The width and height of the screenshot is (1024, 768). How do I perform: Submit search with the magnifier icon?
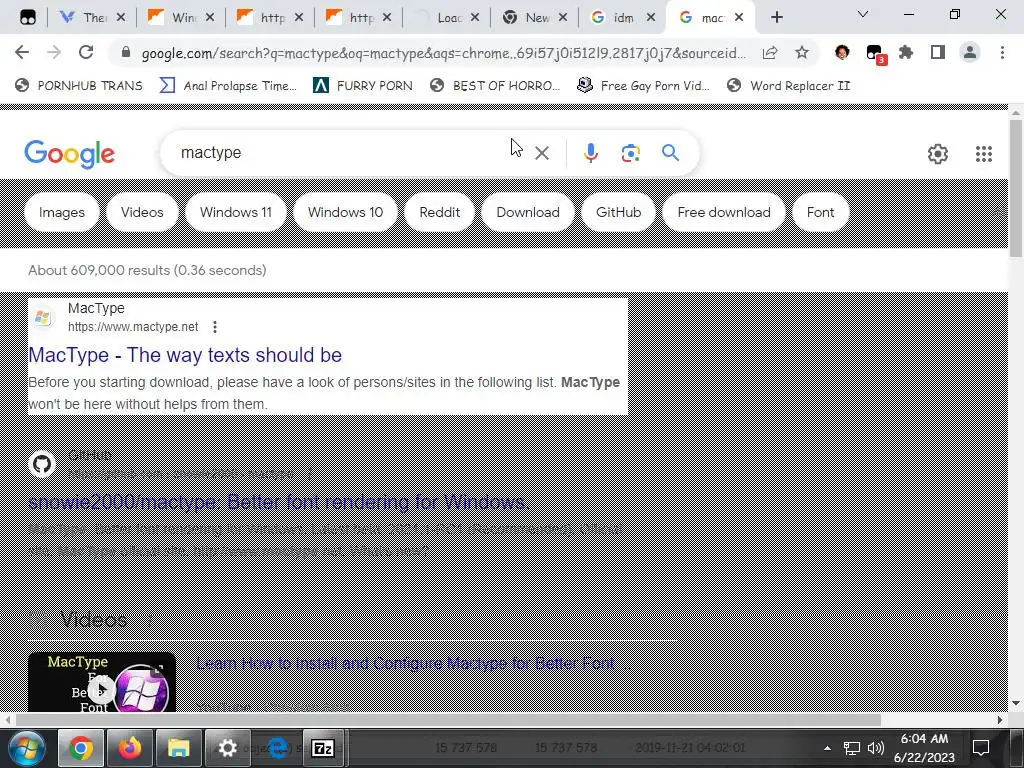670,153
